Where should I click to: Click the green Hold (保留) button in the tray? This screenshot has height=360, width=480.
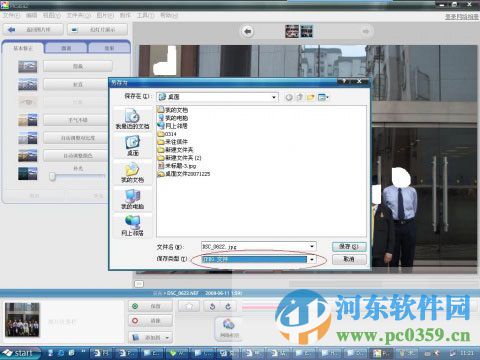[x=150, y=306]
